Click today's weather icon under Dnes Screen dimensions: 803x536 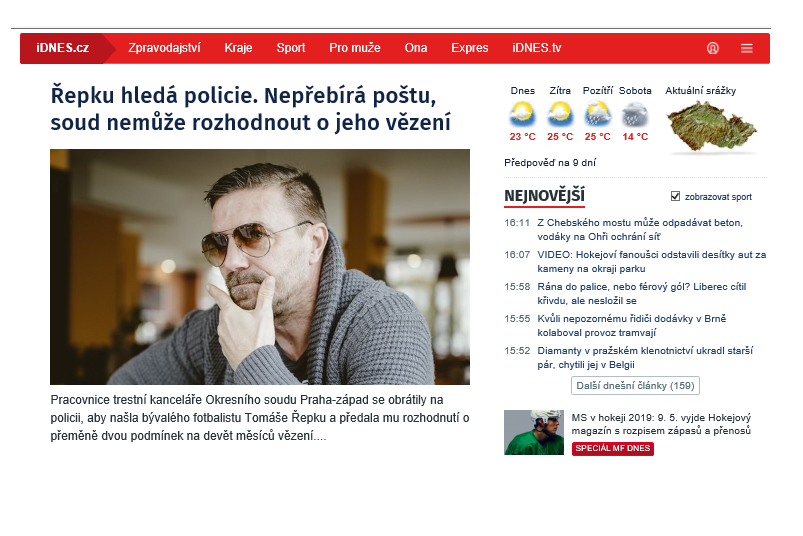tap(522, 114)
